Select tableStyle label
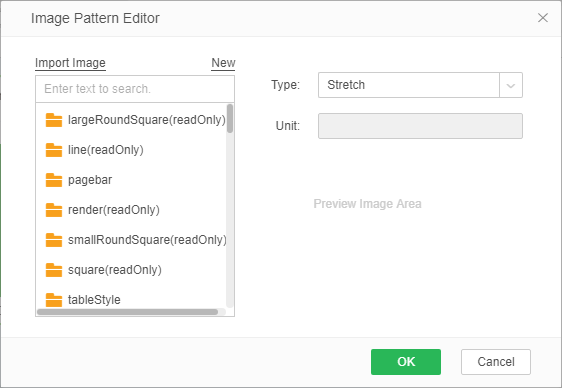562x388 pixels. 94,300
